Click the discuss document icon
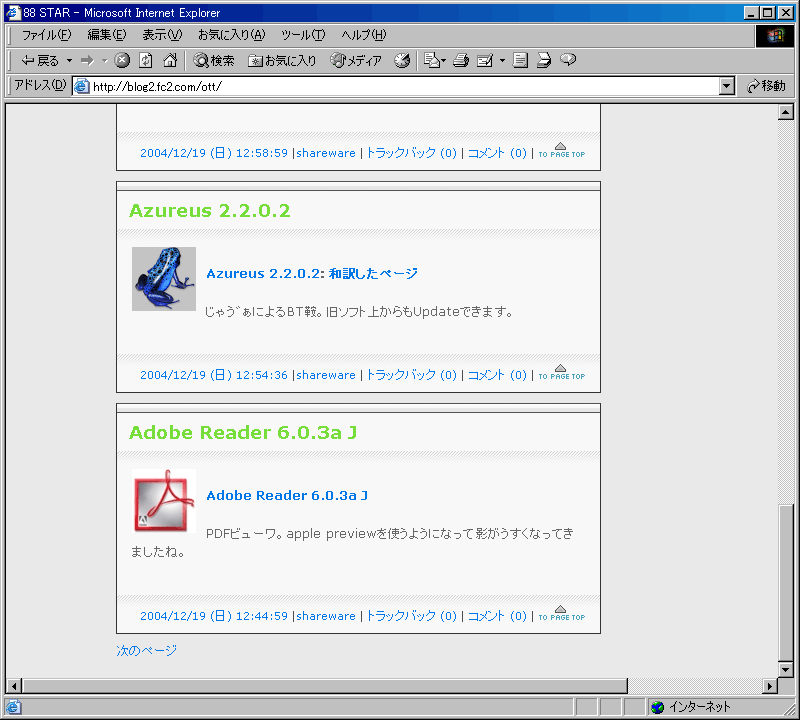This screenshot has width=800, height=720. [x=520, y=61]
